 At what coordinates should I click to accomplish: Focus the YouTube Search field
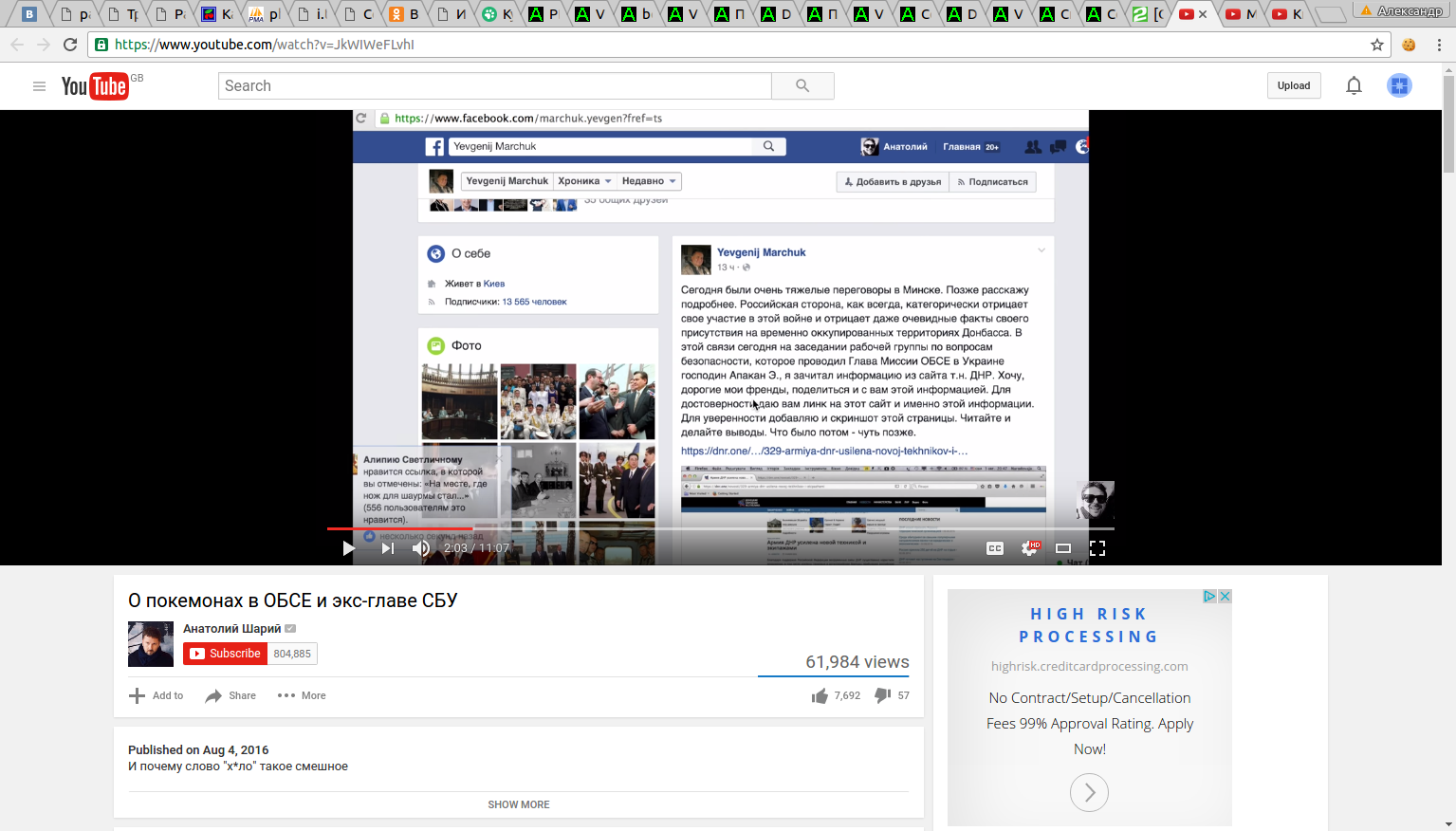pos(495,85)
